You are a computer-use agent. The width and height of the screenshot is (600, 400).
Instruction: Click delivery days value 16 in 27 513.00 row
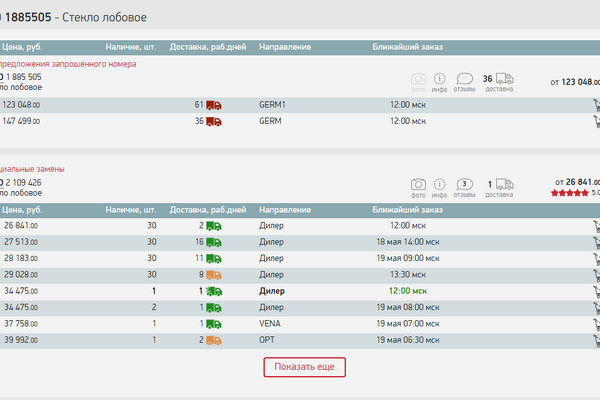tap(199, 242)
